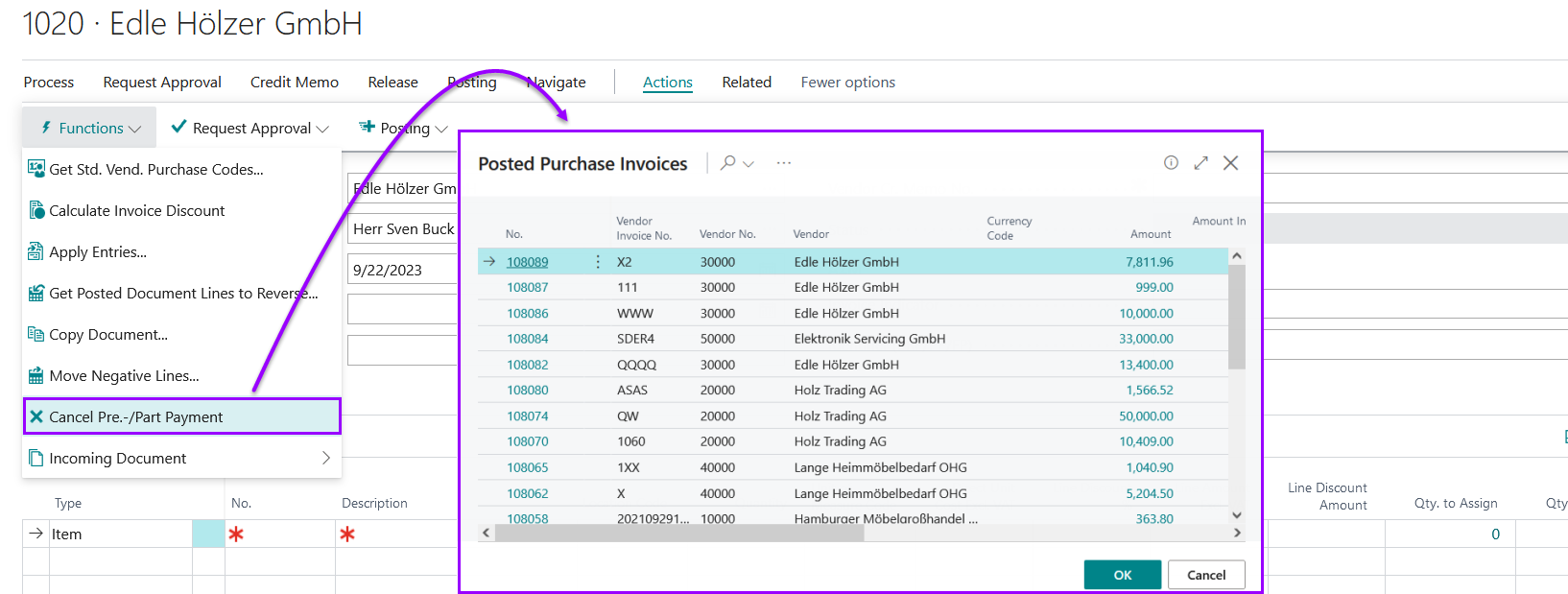
Task: Click vendor cell Lange Heimmöbelbedarf OHG in row 108065
Action: pyautogui.click(x=880, y=467)
